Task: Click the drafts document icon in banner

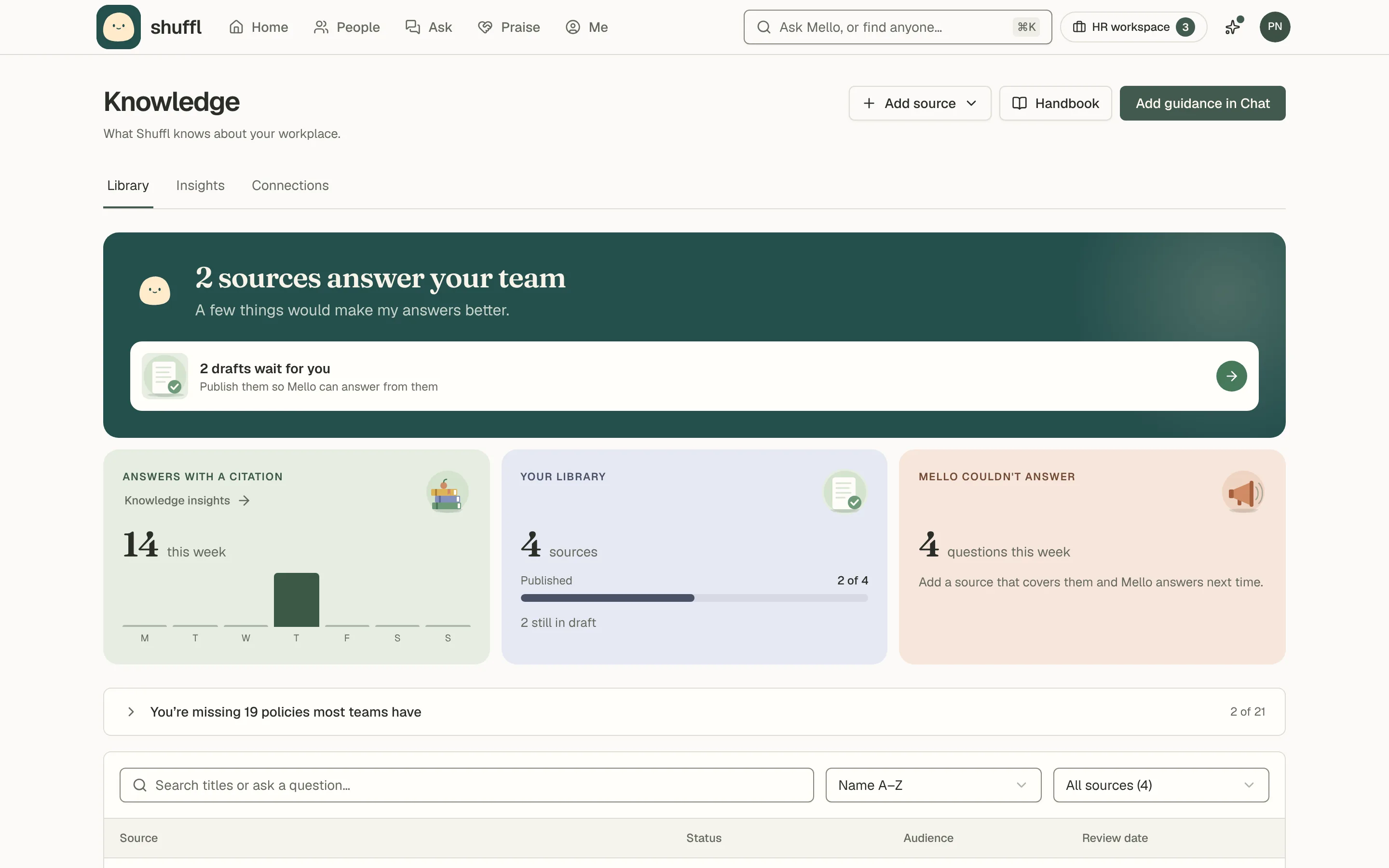Action: [x=165, y=376]
